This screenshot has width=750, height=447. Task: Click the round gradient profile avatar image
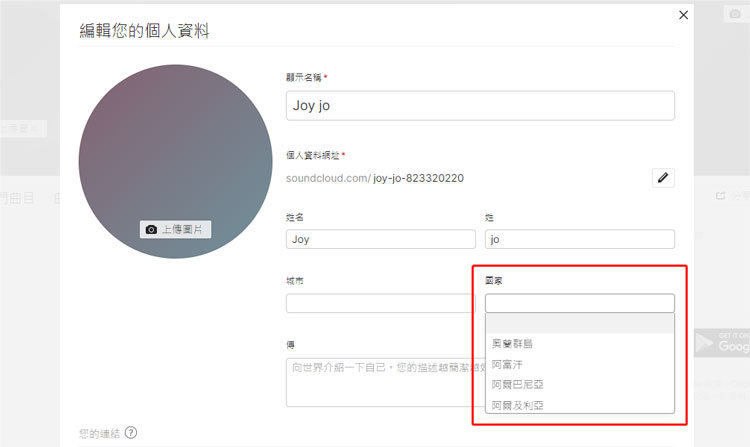(x=175, y=150)
